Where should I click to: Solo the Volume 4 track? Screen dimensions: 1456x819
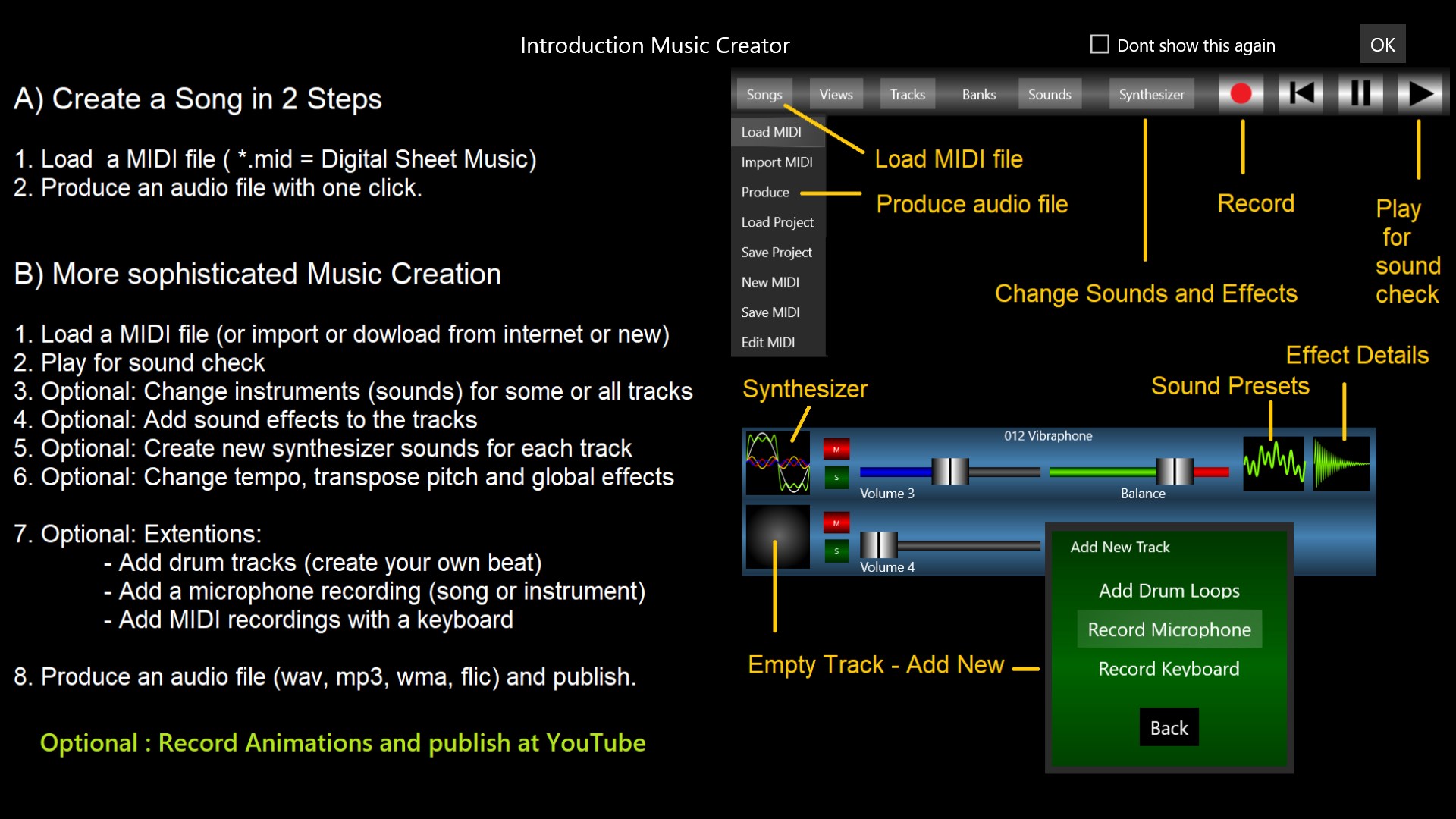point(836,551)
